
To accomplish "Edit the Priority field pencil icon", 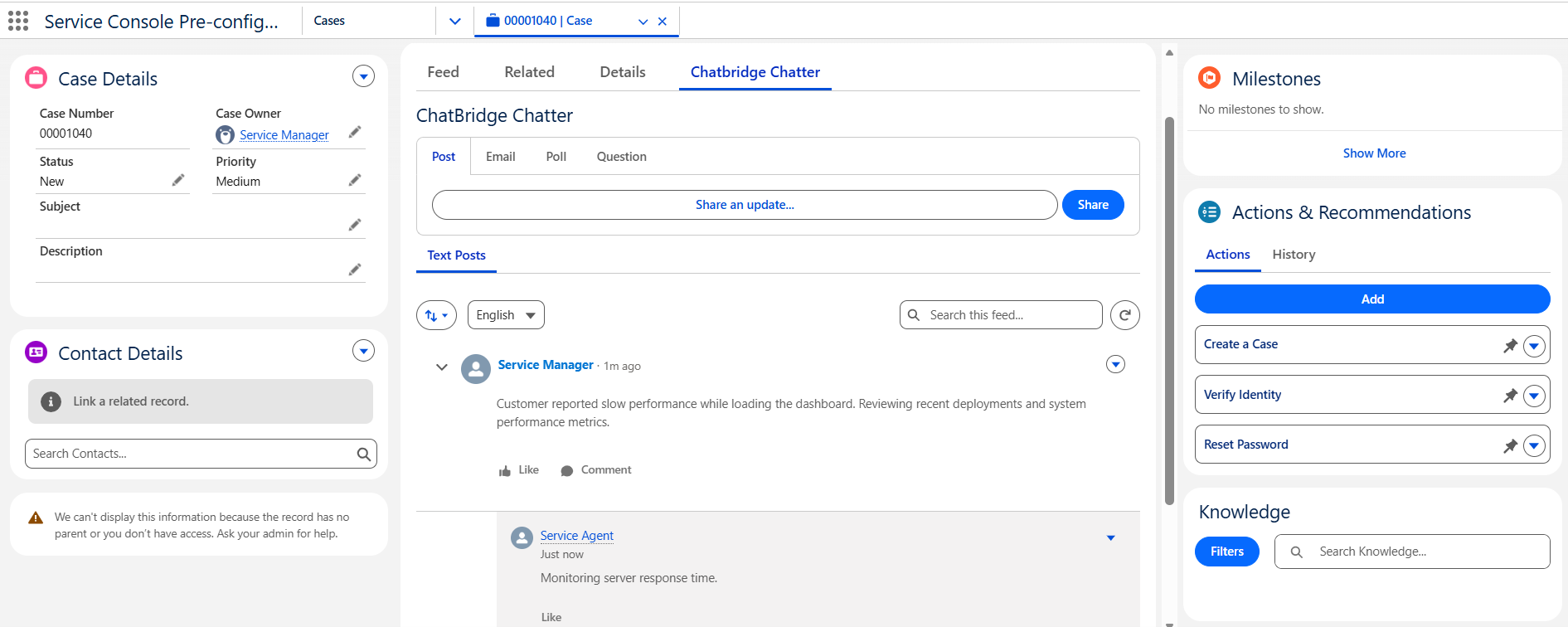I will coord(355,181).
